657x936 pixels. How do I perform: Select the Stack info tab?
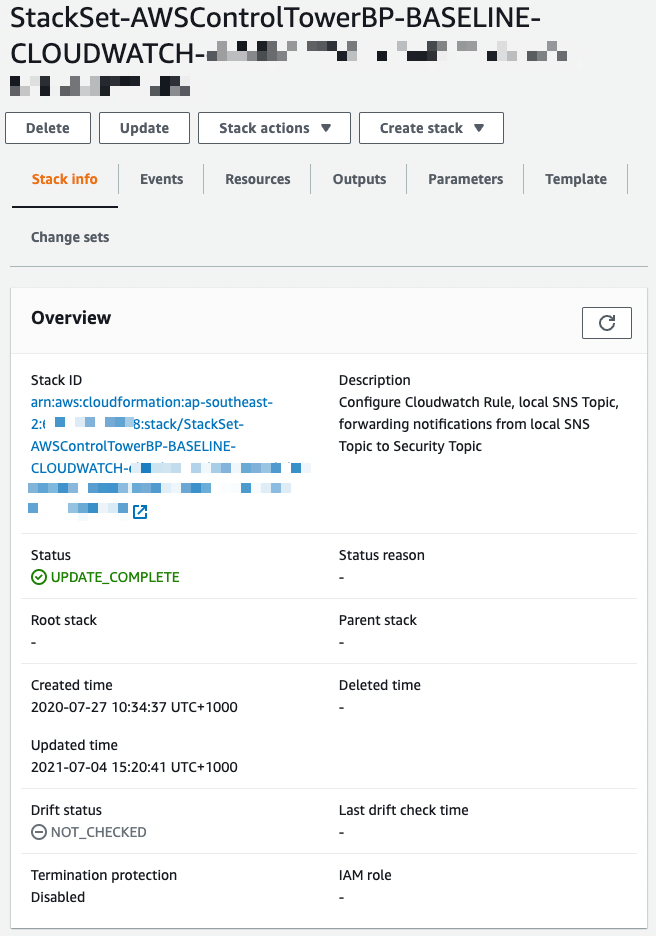coord(65,179)
